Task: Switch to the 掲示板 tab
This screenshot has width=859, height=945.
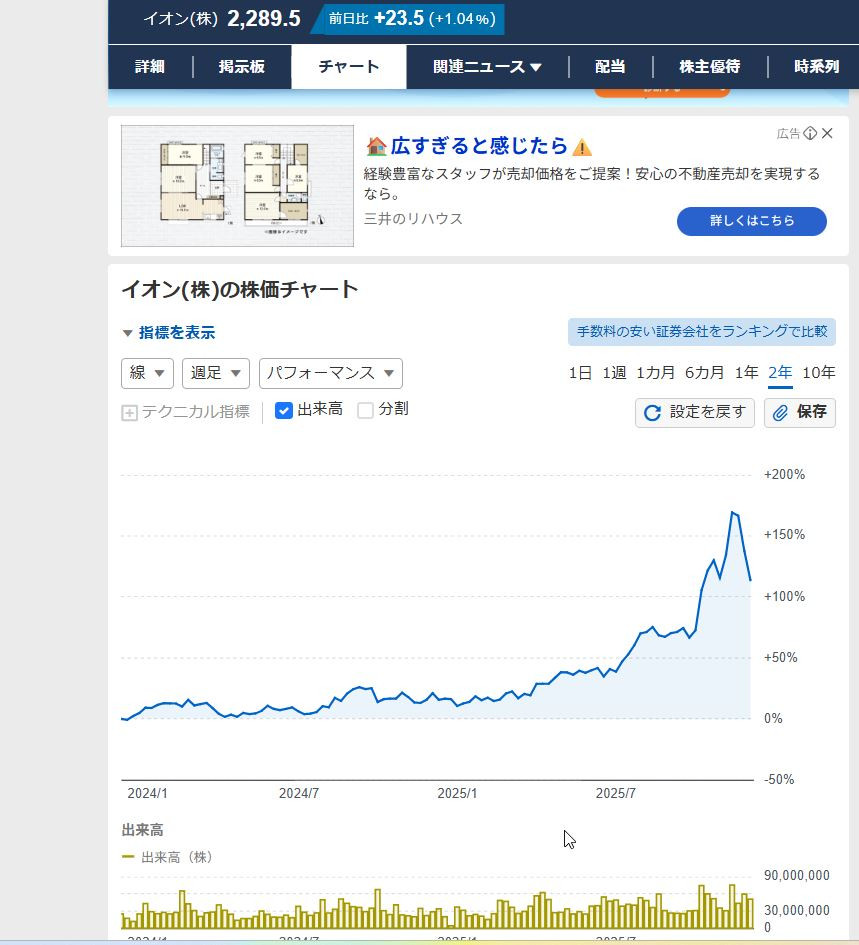Action: click(x=242, y=67)
